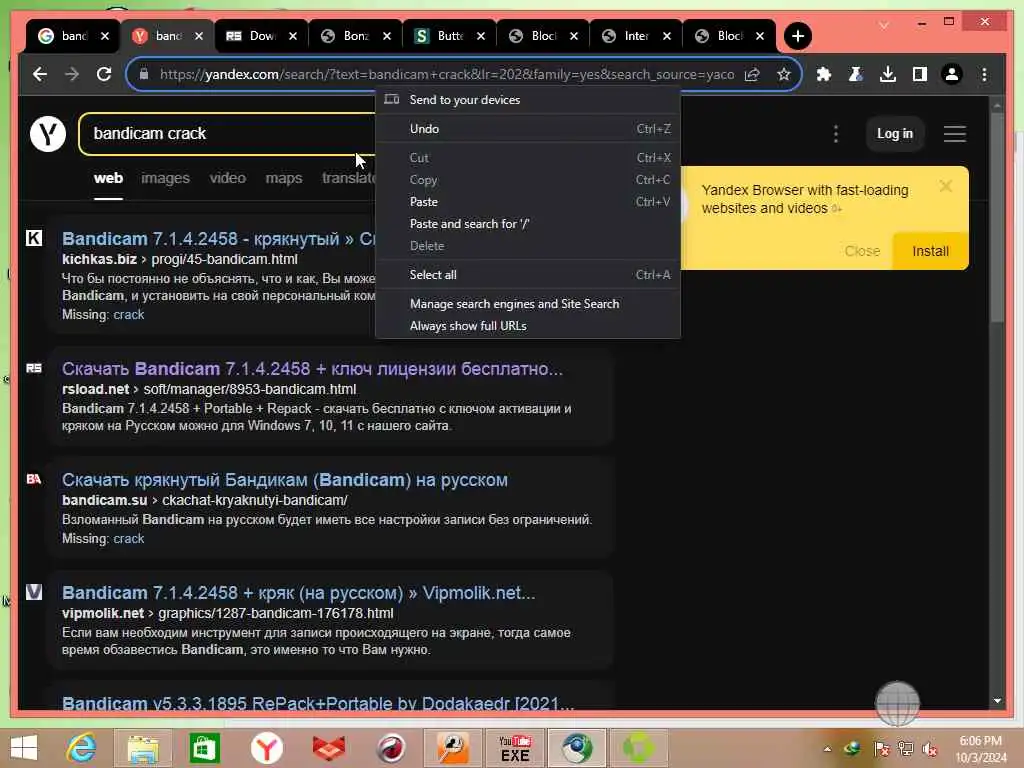
Task: Open the rsload.net Bandicam result title
Action: (312, 369)
